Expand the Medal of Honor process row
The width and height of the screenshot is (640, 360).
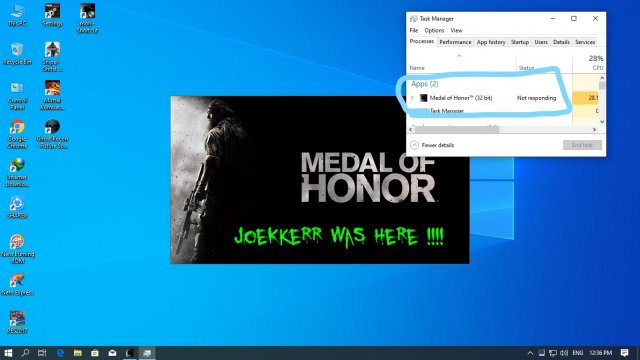[x=412, y=98]
